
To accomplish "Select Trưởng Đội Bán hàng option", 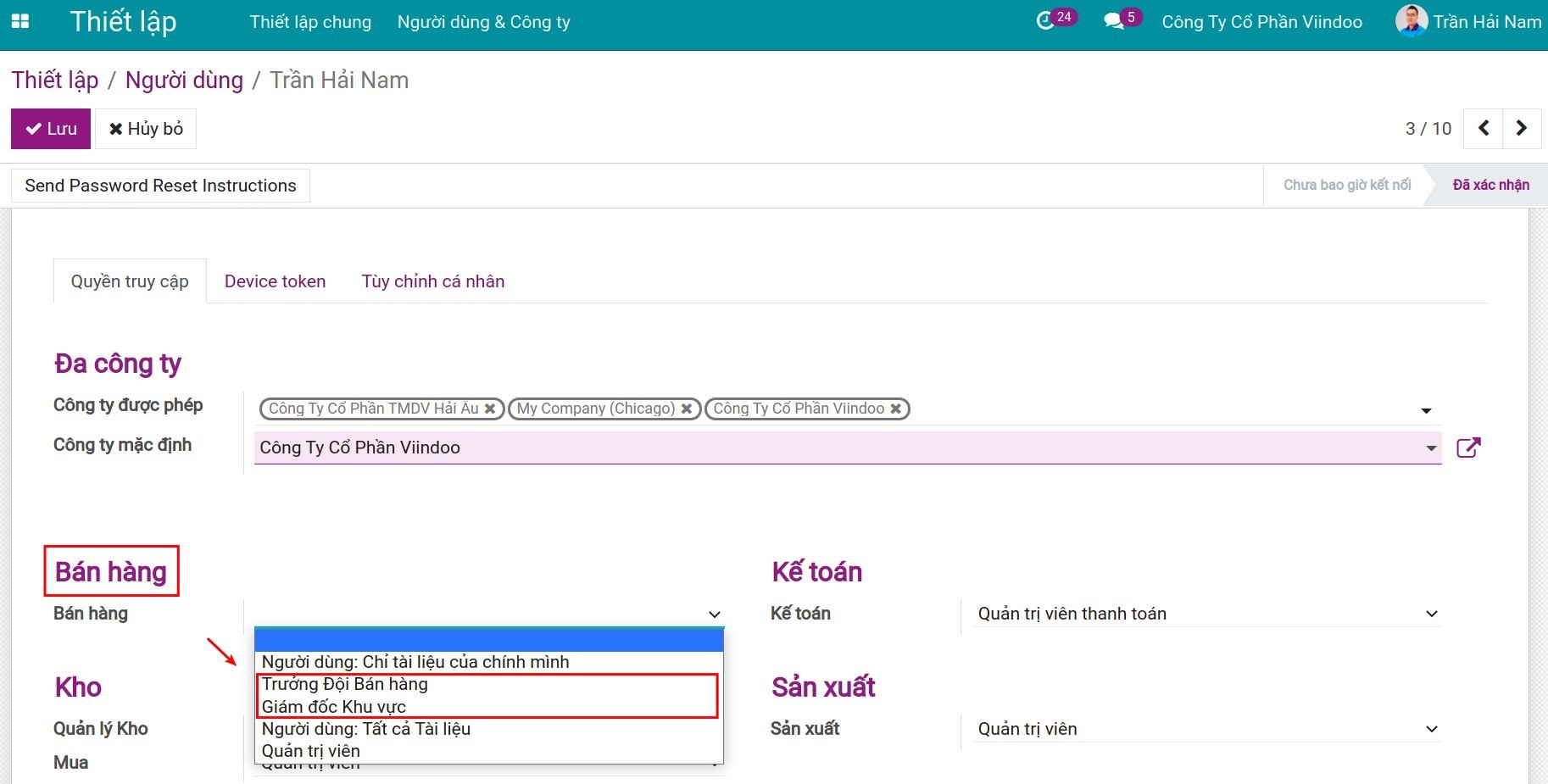I will click(x=345, y=684).
